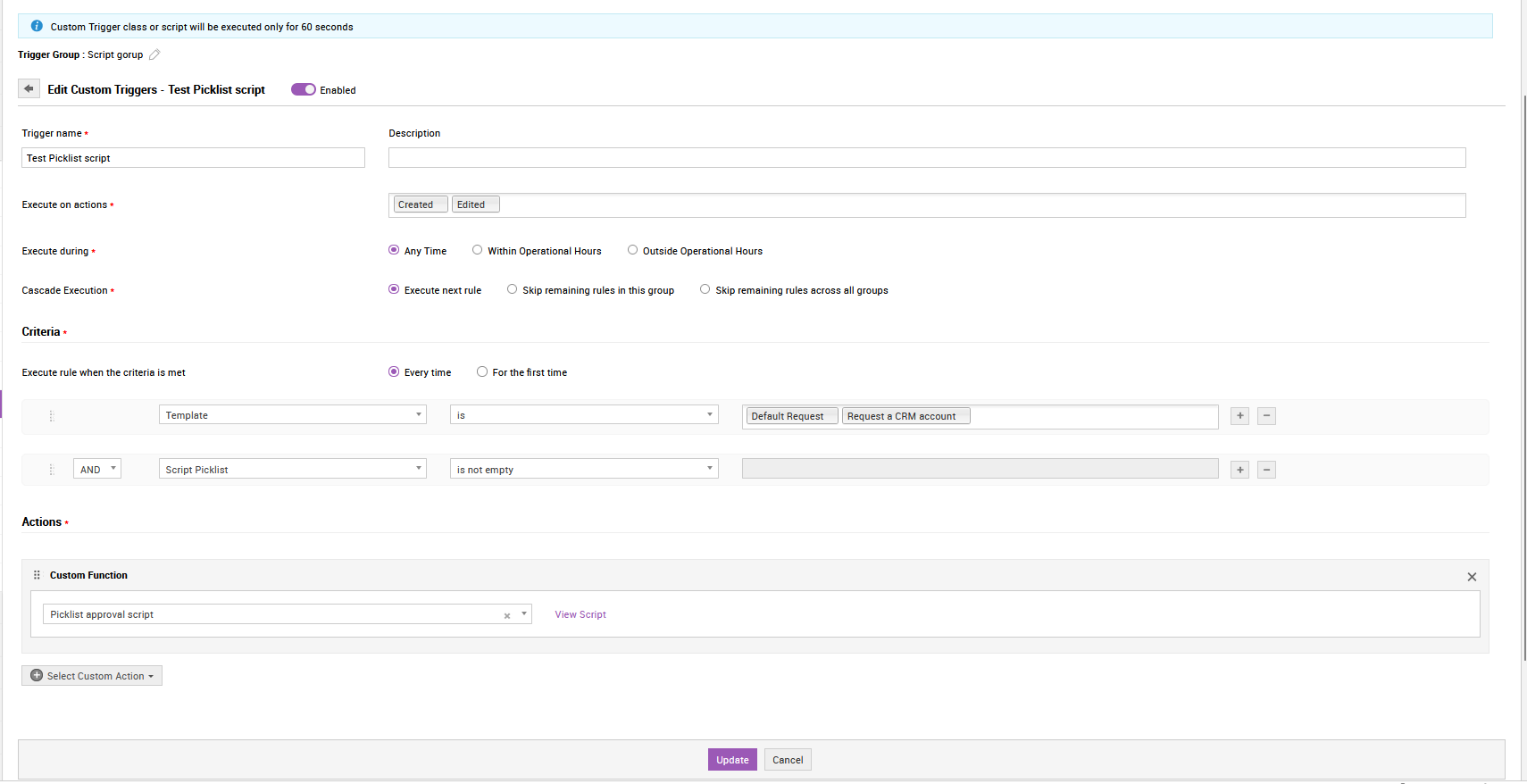The image size is (1527, 784).
Task: Select Within Operational Hours option
Action: [x=478, y=250]
